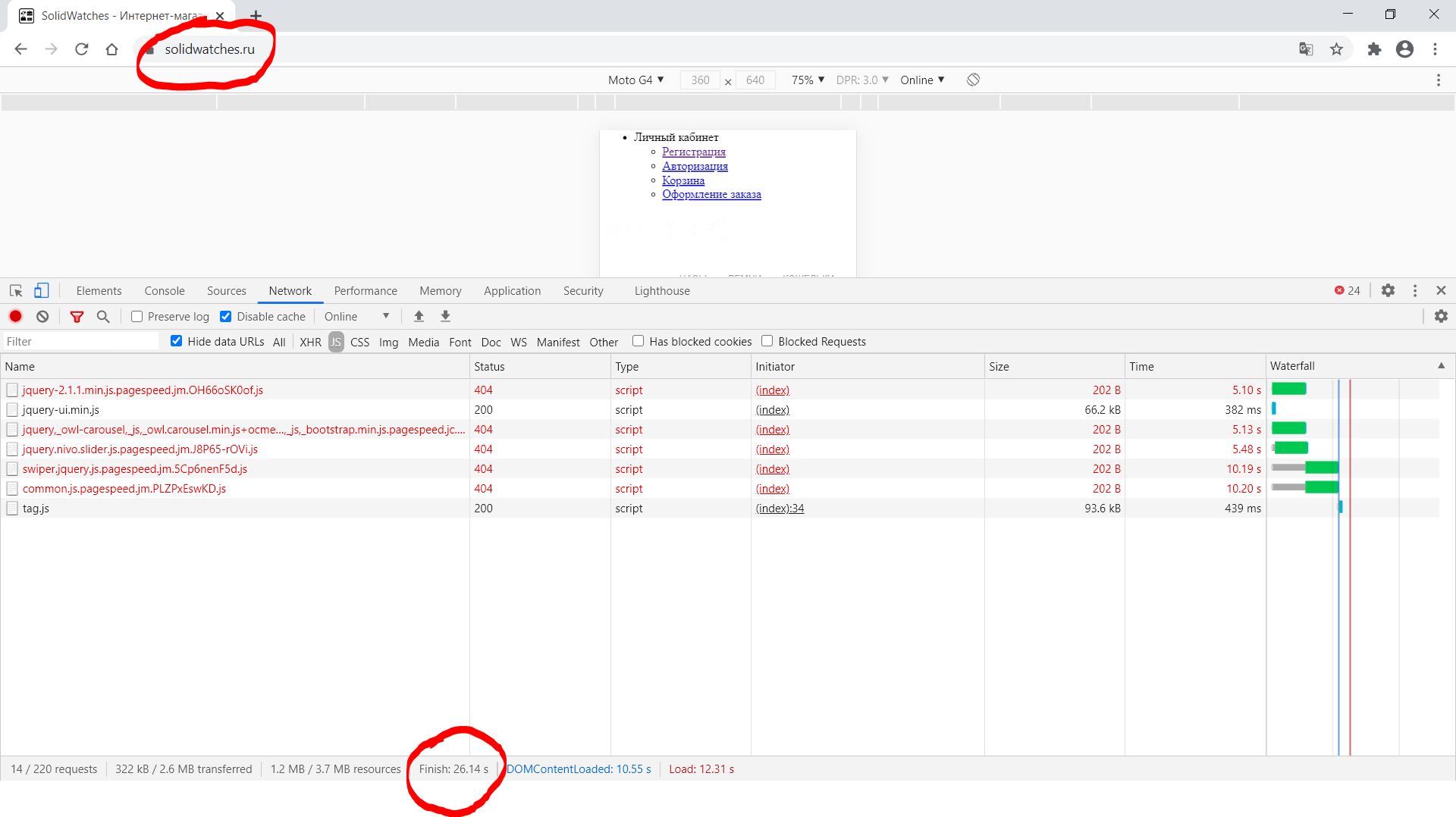Check Blocked Requests checkbox

click(x=767, y=341)
